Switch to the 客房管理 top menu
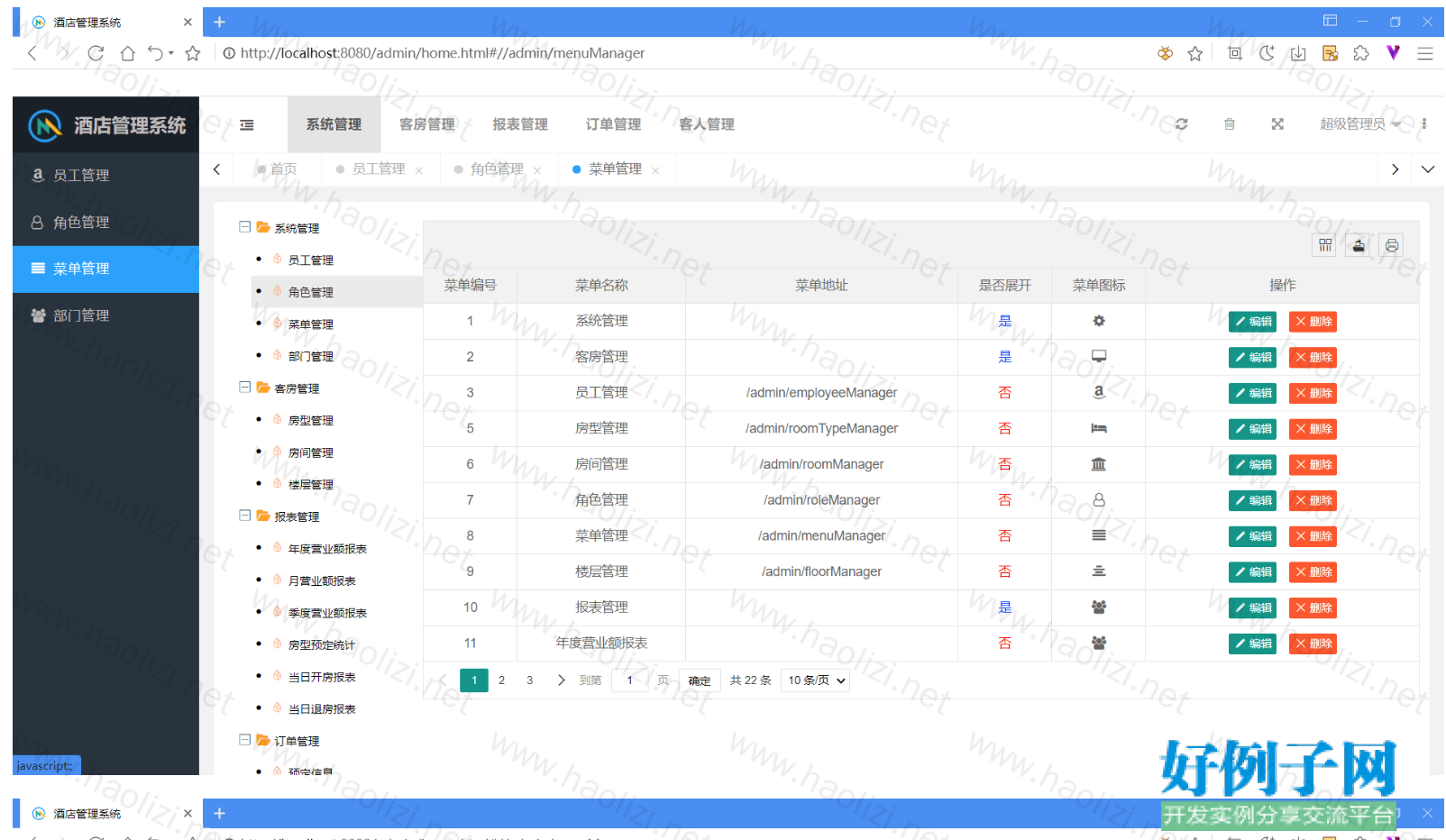 coord(426,124)
